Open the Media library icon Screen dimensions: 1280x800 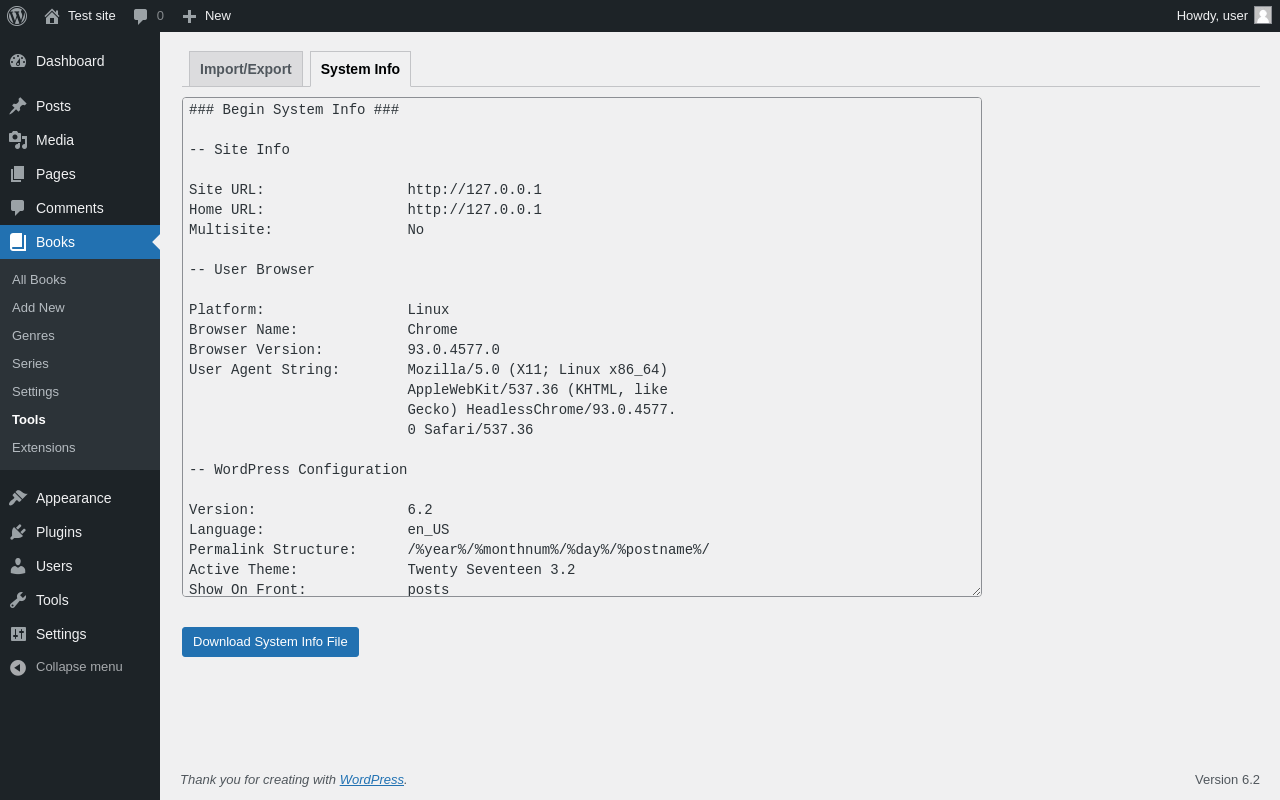[18, 140]
